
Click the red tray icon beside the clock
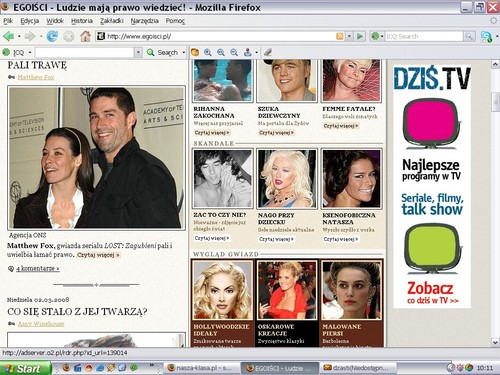click(460, 368)
